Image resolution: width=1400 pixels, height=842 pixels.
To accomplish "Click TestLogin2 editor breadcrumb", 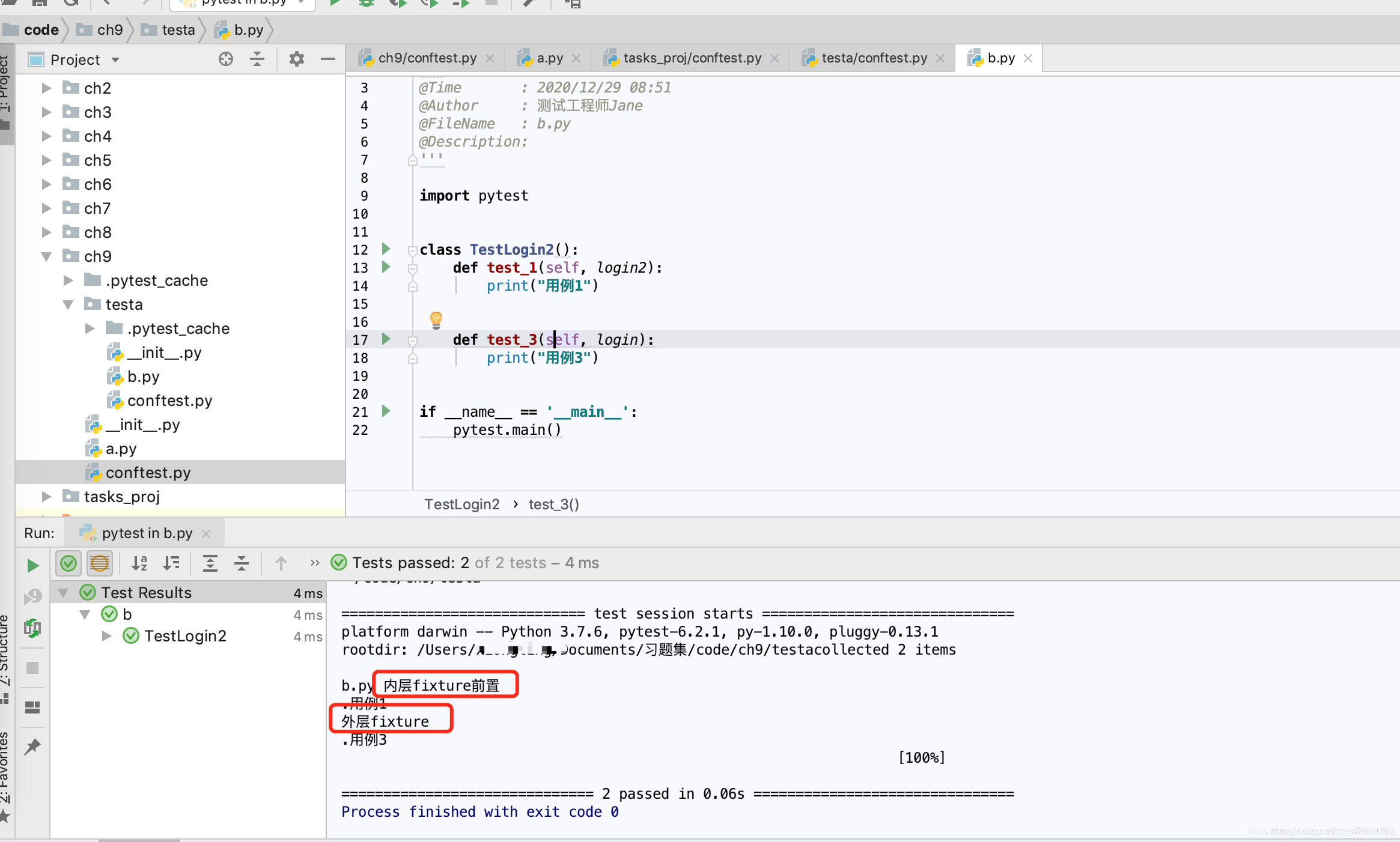I will [461, 504].
